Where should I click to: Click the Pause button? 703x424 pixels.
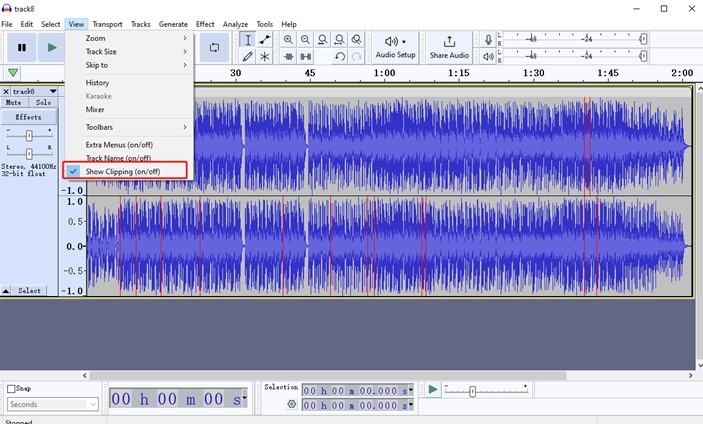(x=21, y=47)
